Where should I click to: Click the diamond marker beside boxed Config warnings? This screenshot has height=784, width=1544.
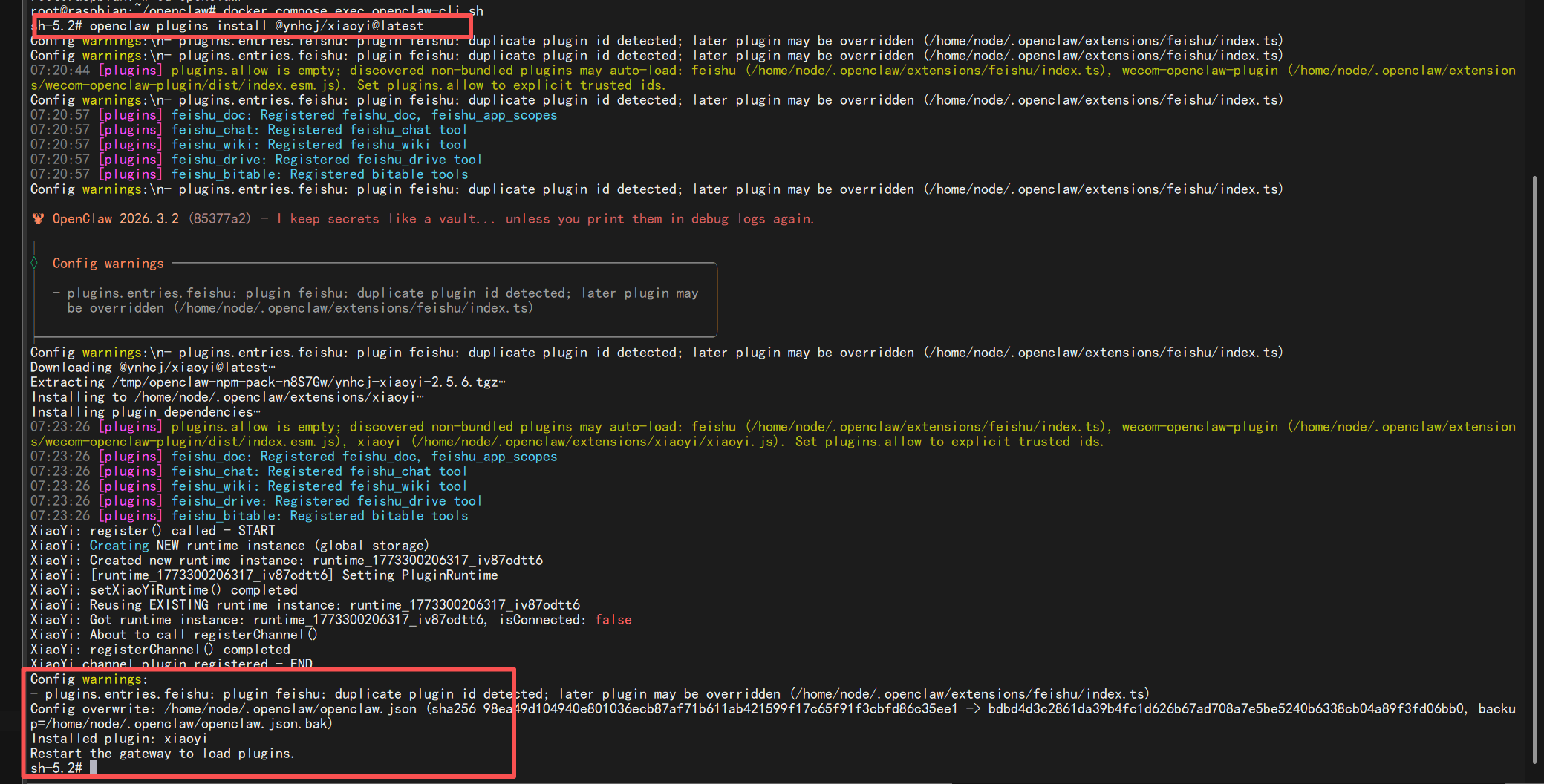click(34, 263)
